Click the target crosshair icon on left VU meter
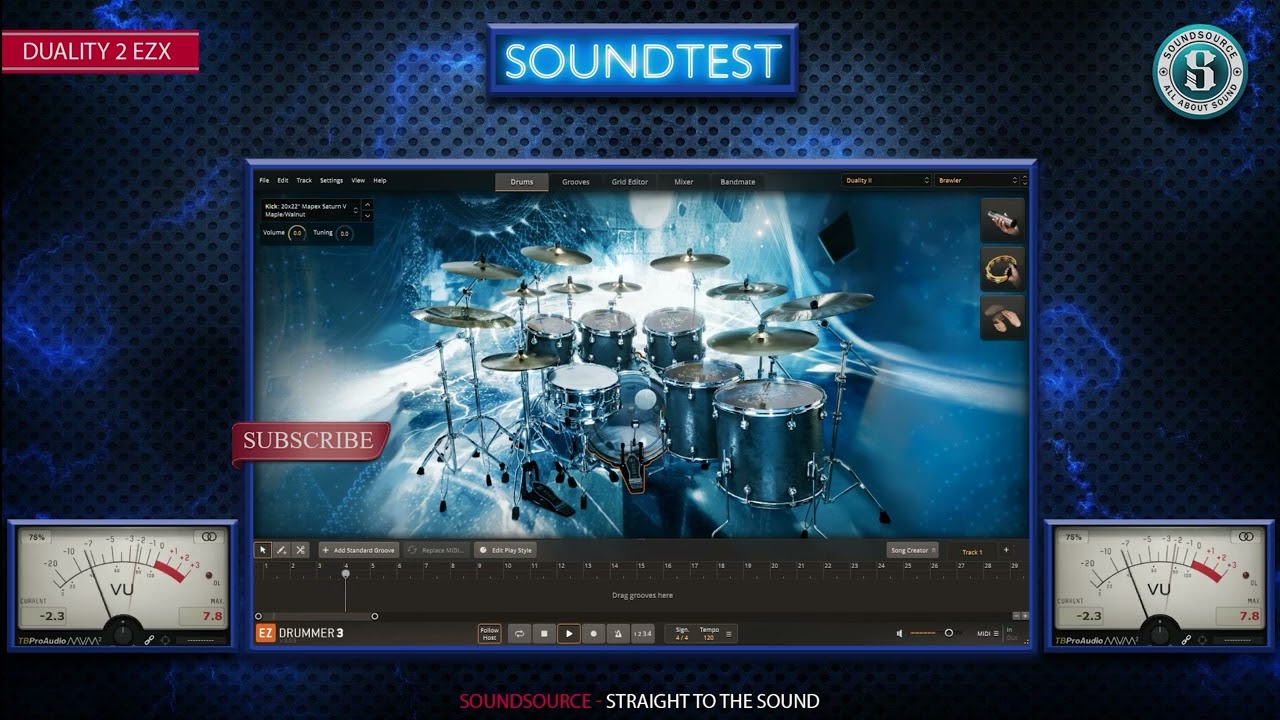 point(166,640)
